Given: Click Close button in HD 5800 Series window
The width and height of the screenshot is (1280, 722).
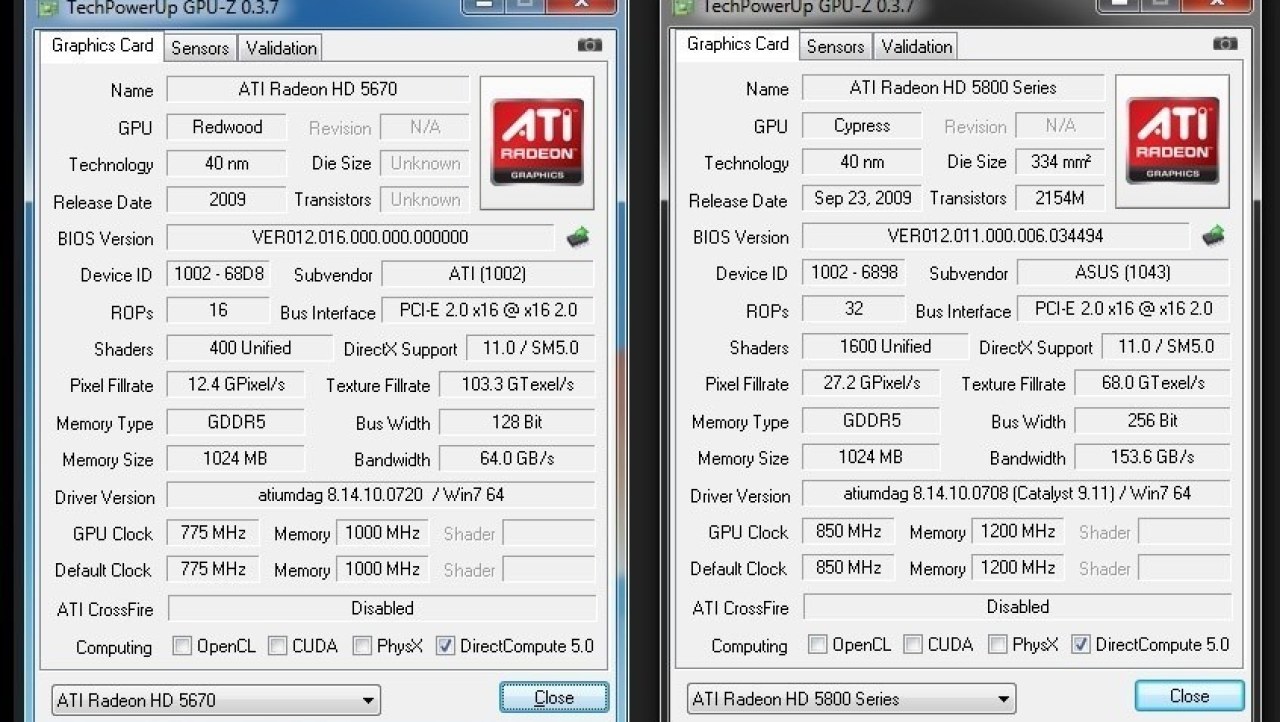Looking at the screenshot, I should click(1189, 696).
